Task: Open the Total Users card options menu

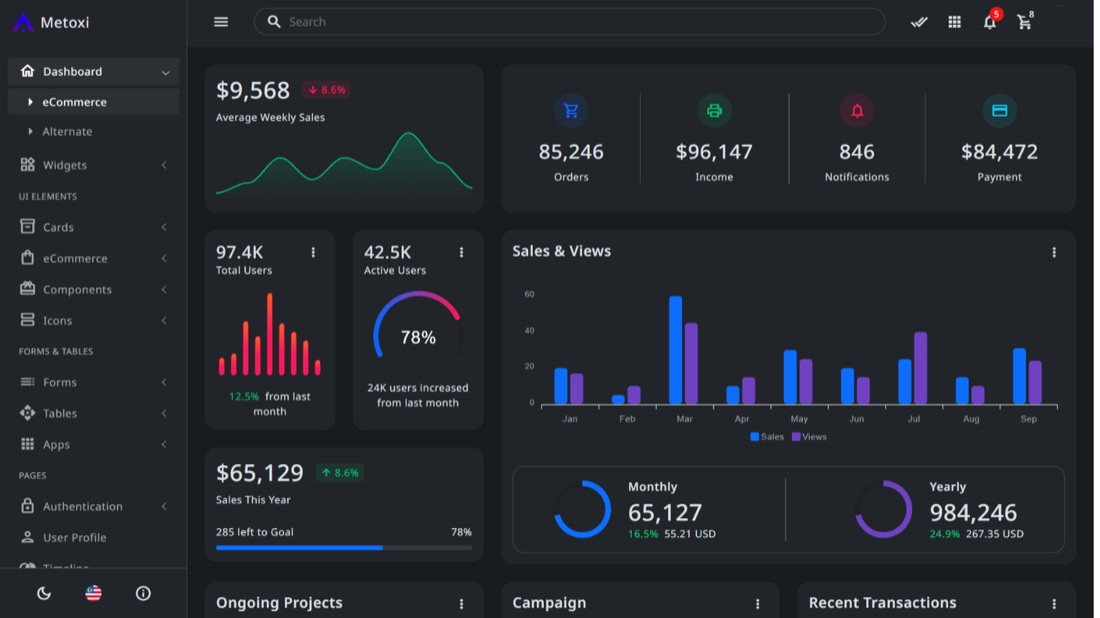Action: (x=313, y=252)
